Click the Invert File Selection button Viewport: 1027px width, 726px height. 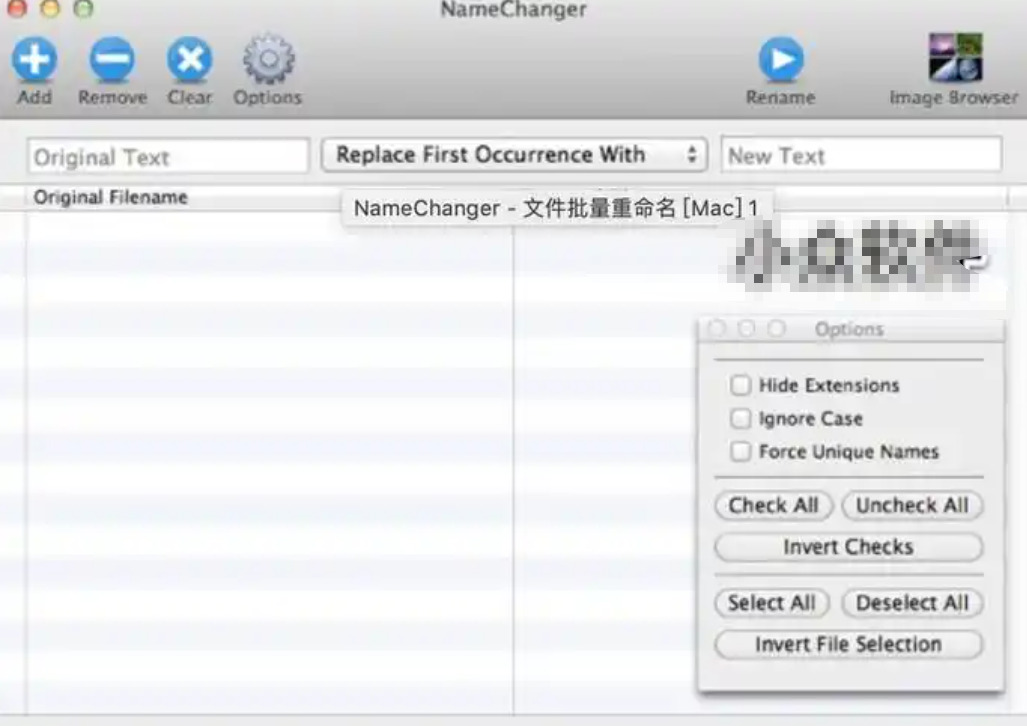coord(849,644)
